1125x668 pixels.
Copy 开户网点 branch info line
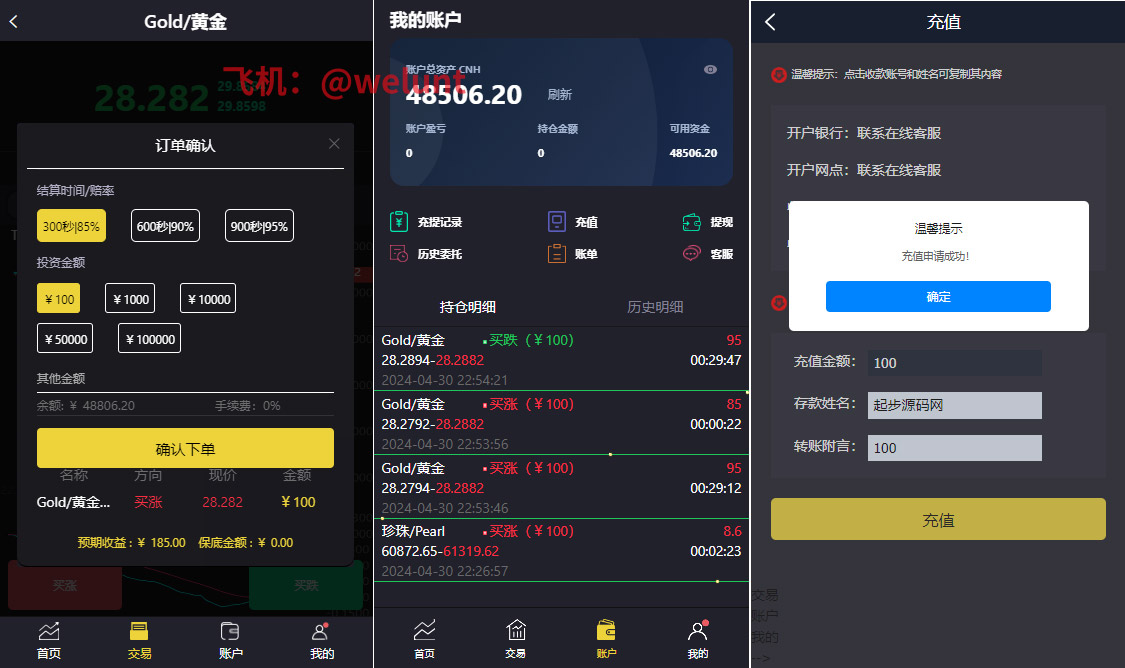pyautogui.click(x=864, y=170)
